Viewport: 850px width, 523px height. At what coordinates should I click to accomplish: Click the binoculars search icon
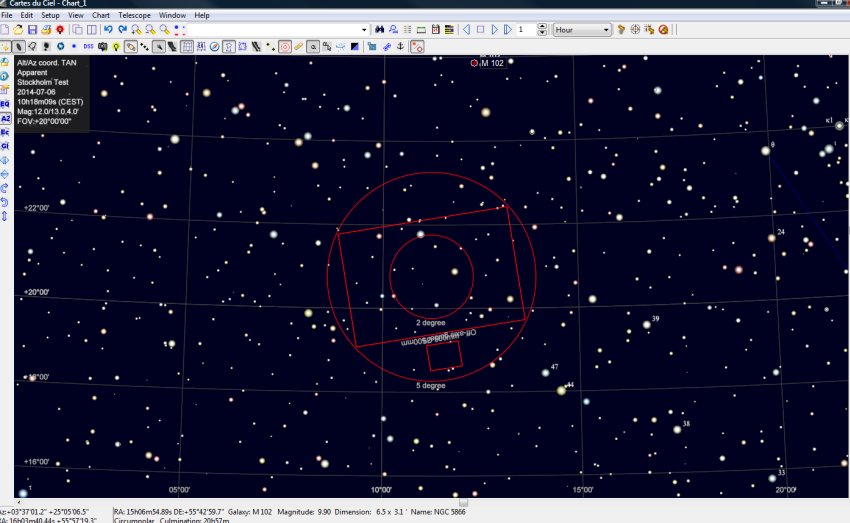(x=379, y=30)
